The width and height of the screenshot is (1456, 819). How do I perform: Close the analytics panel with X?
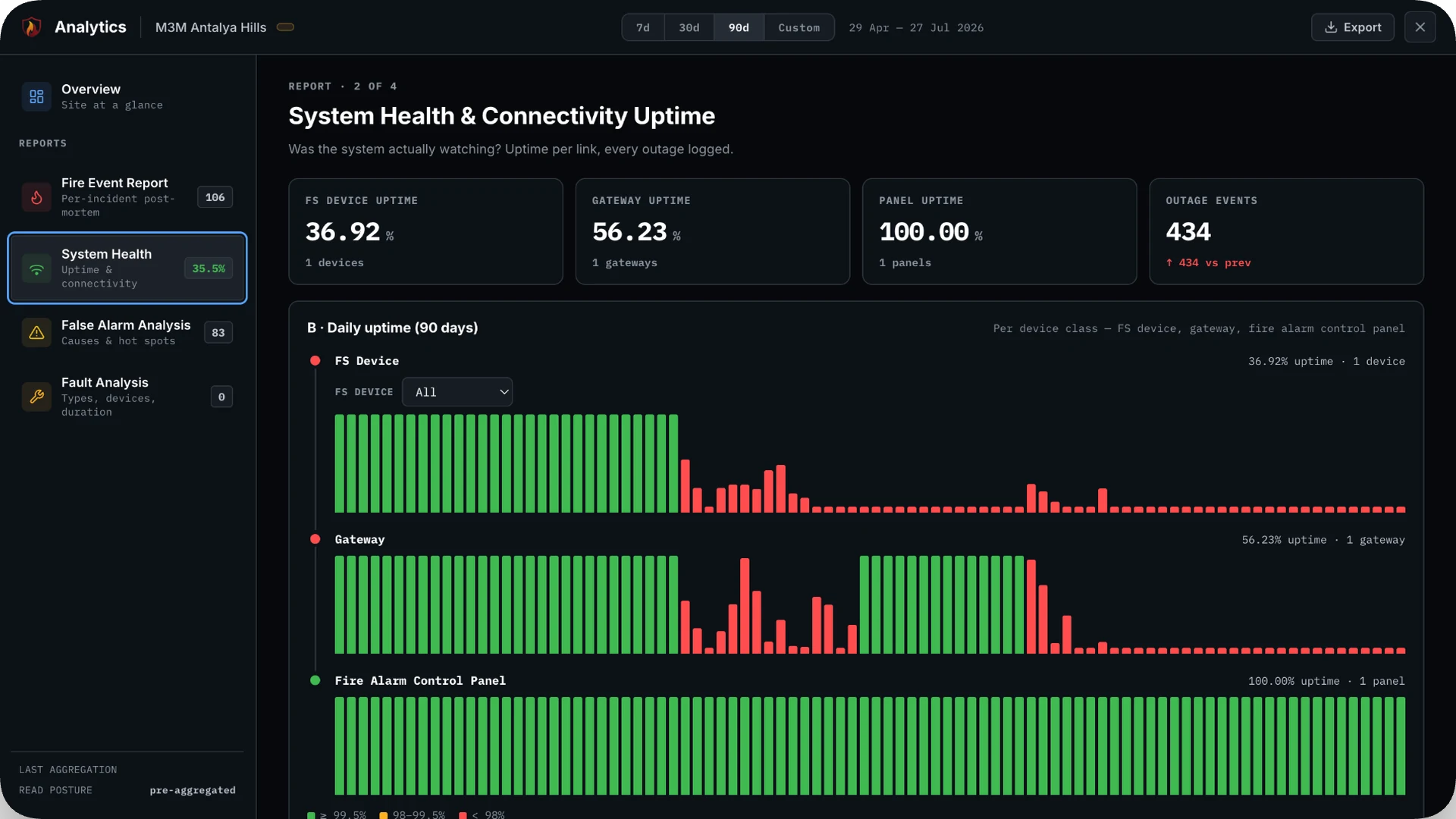tap(1420, 27)
